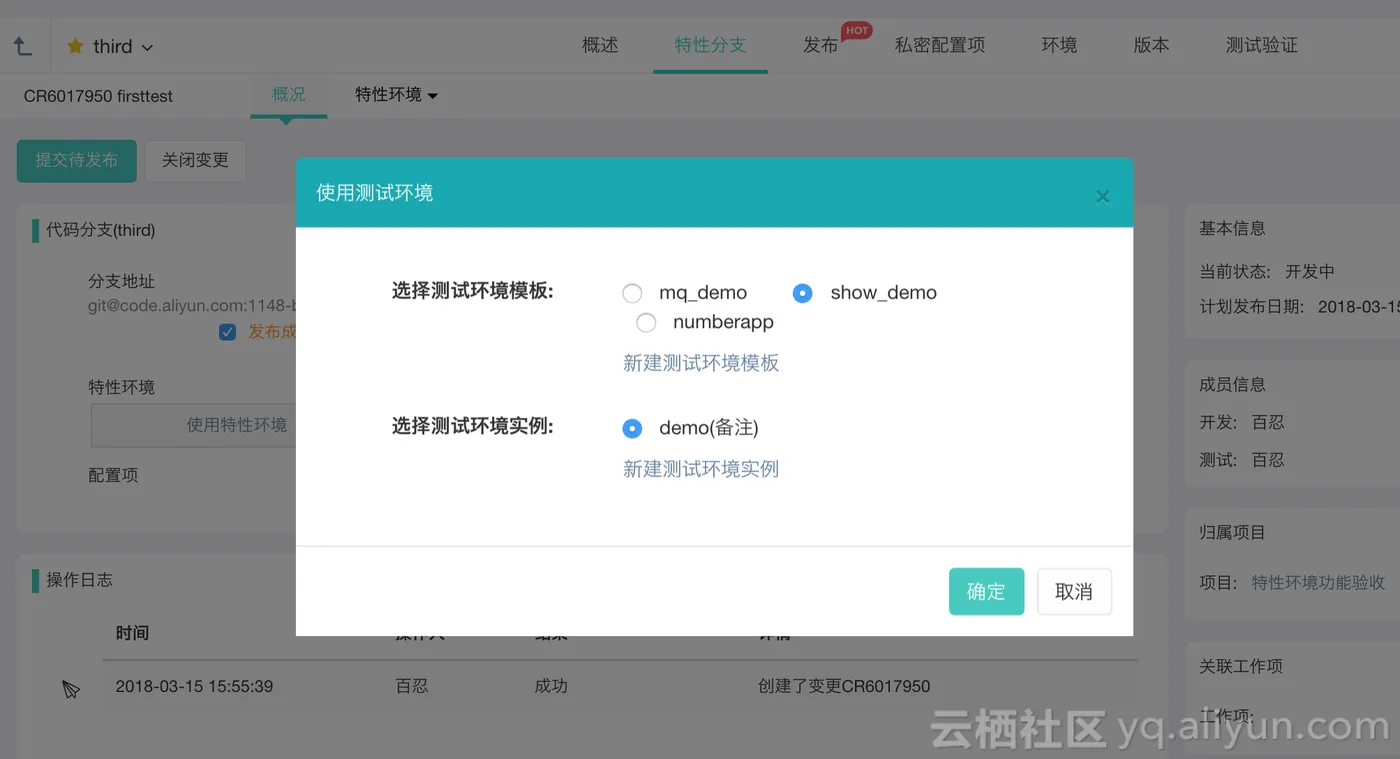This screenshot has width=1400, height=759.
Task: Go to the 概述 tab
Action: tap(600, 45)
